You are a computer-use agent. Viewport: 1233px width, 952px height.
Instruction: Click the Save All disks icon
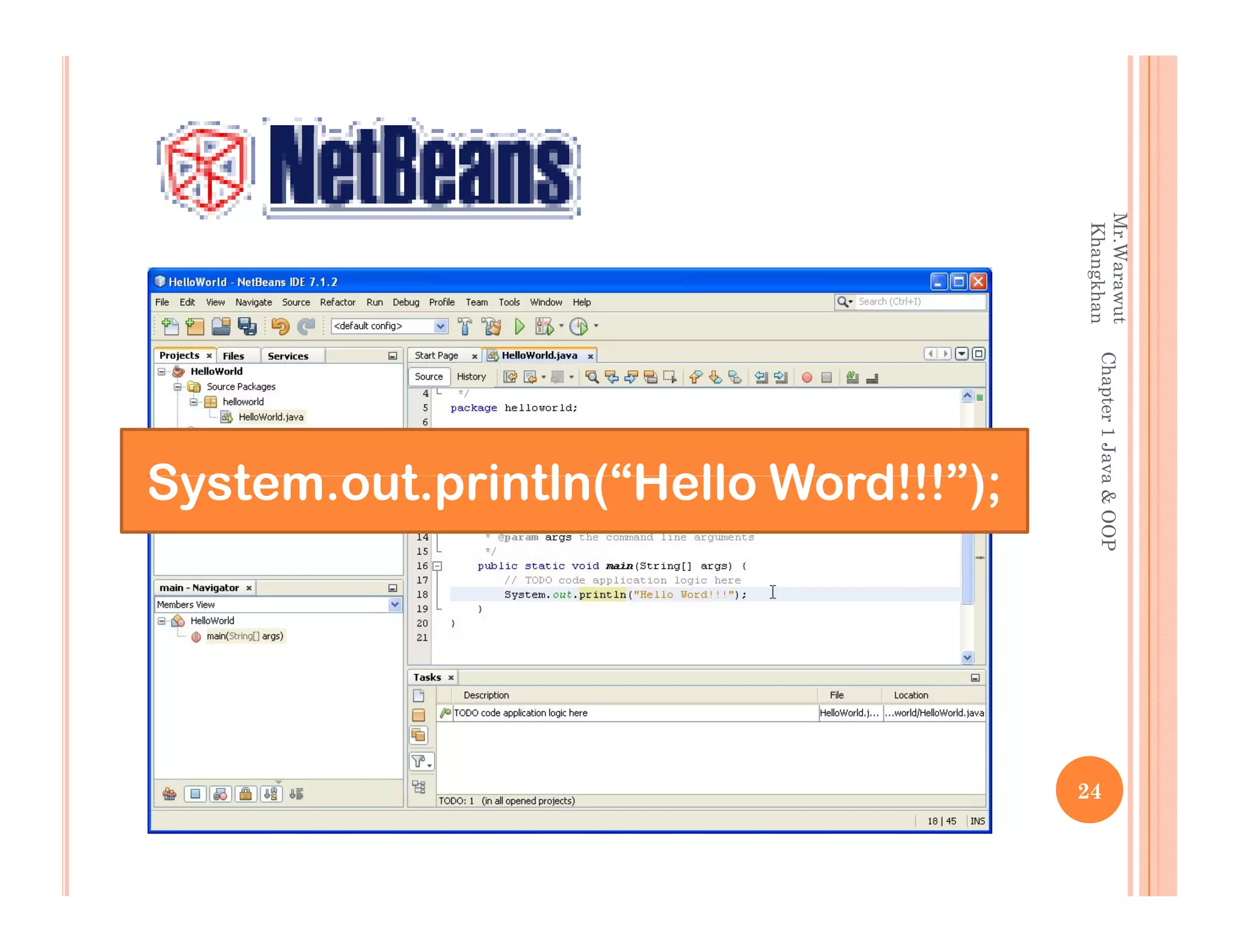point(247,326)
